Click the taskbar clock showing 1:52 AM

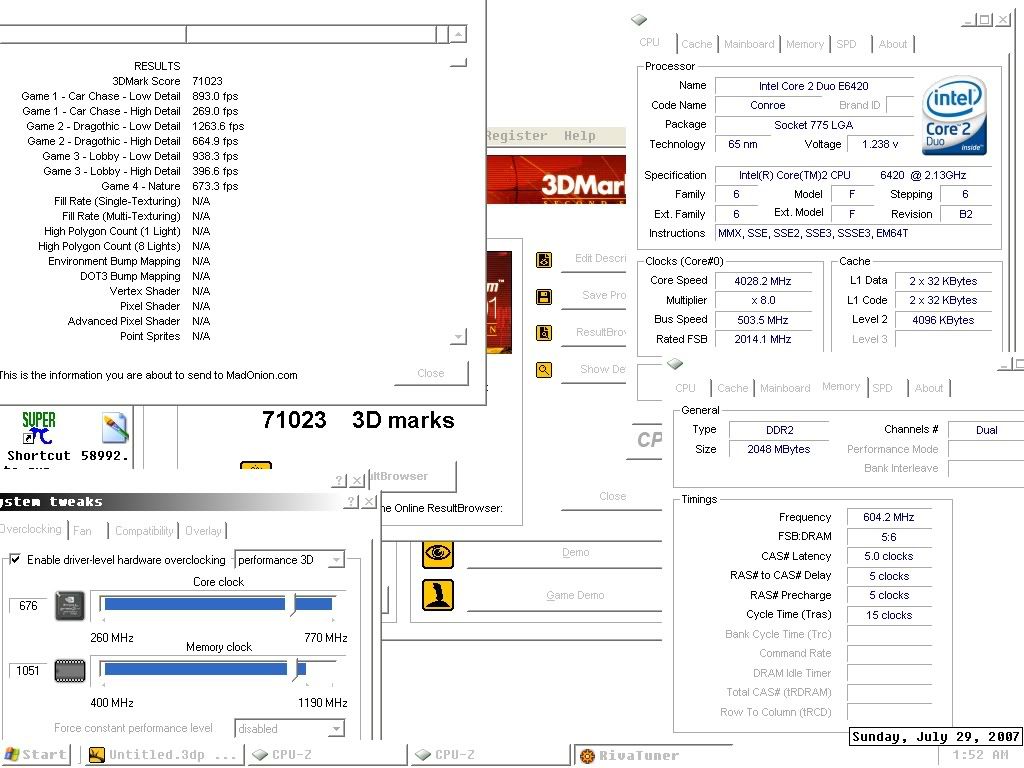980,755
